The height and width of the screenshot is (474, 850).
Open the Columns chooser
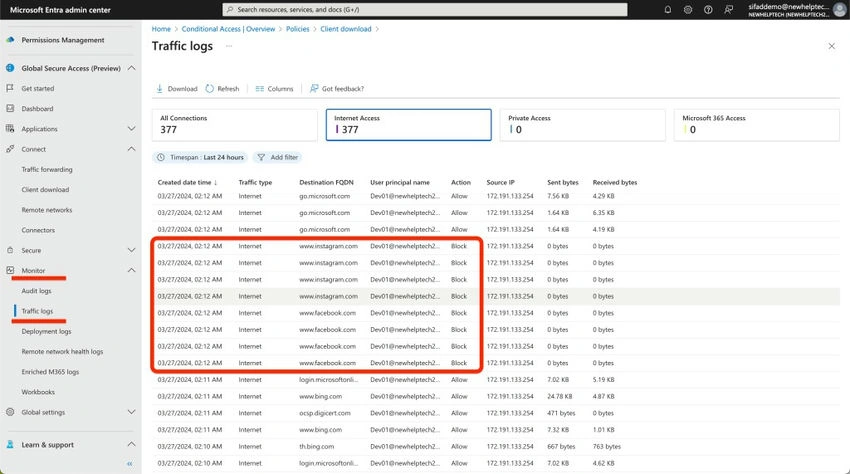tap(274, 88)
